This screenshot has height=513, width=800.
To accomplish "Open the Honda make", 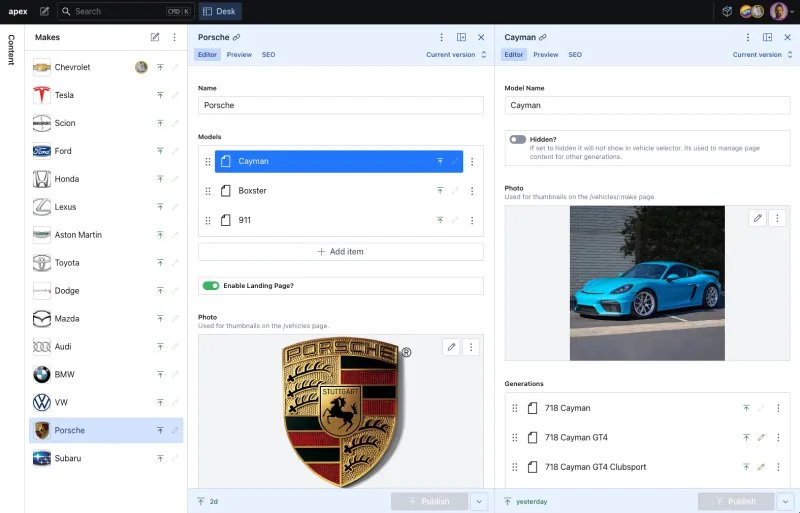I will click(x=106, y=179).
